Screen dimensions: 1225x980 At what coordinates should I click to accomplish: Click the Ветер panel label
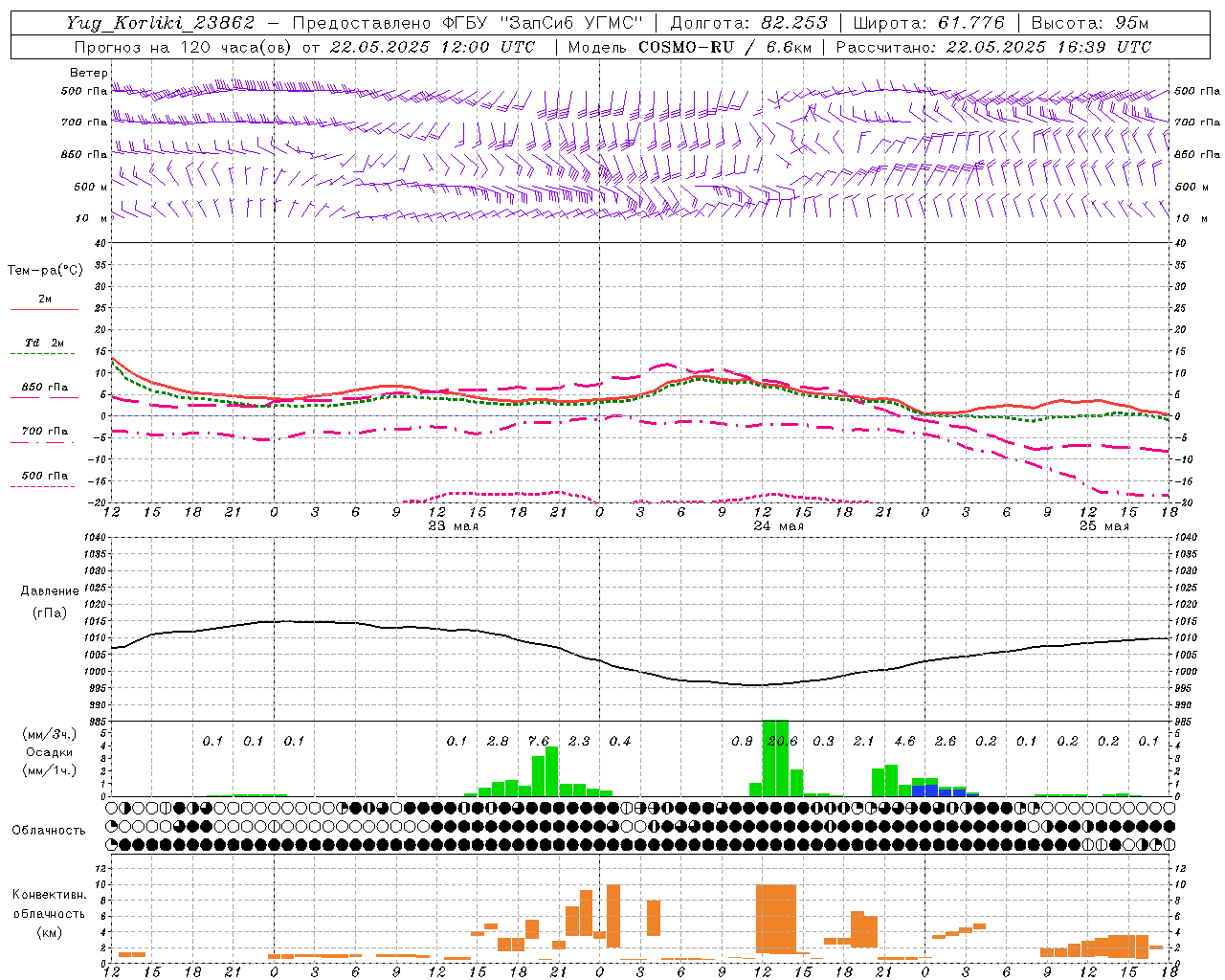88,73
